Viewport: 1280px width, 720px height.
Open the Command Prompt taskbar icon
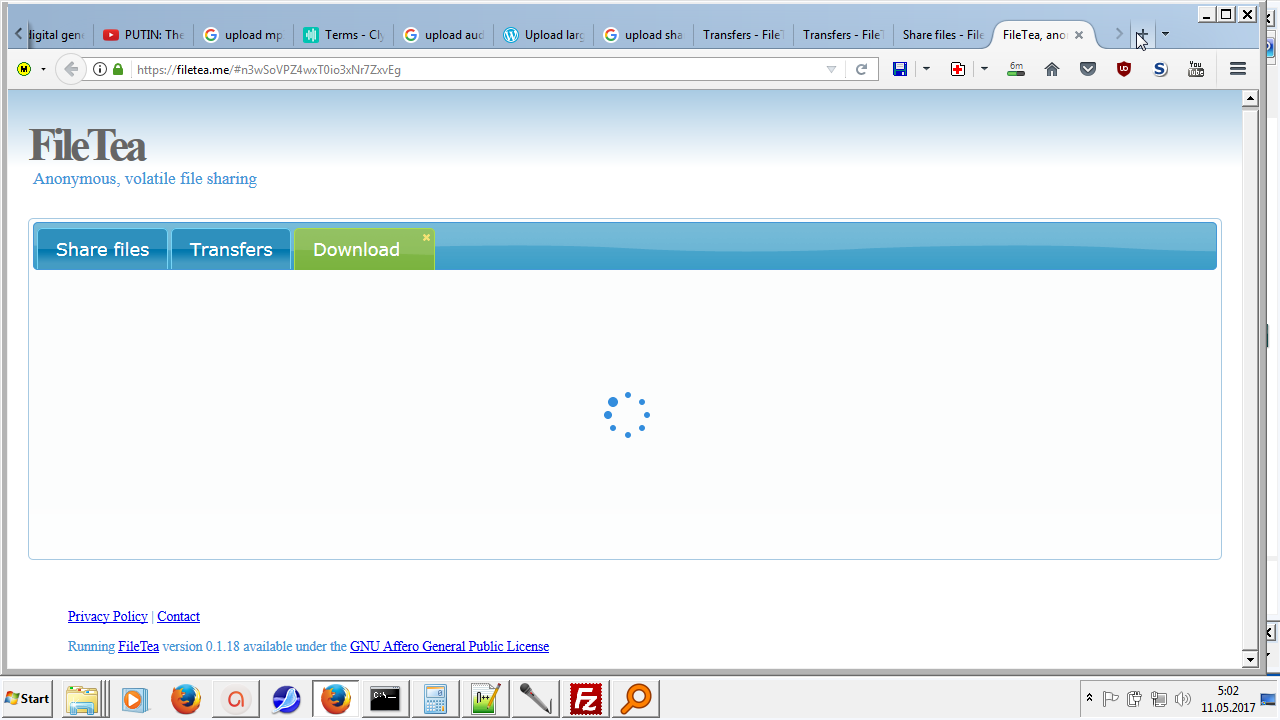click(x=385, y=699)
